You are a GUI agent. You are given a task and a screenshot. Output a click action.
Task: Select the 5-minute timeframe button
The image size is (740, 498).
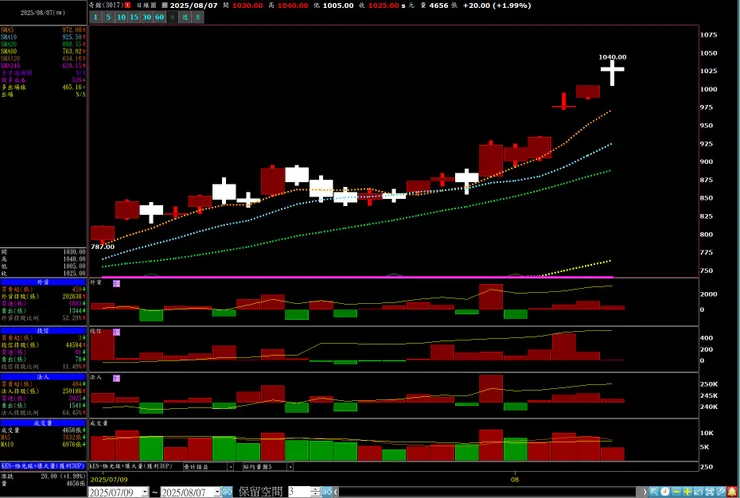click(x=108, y=17)
